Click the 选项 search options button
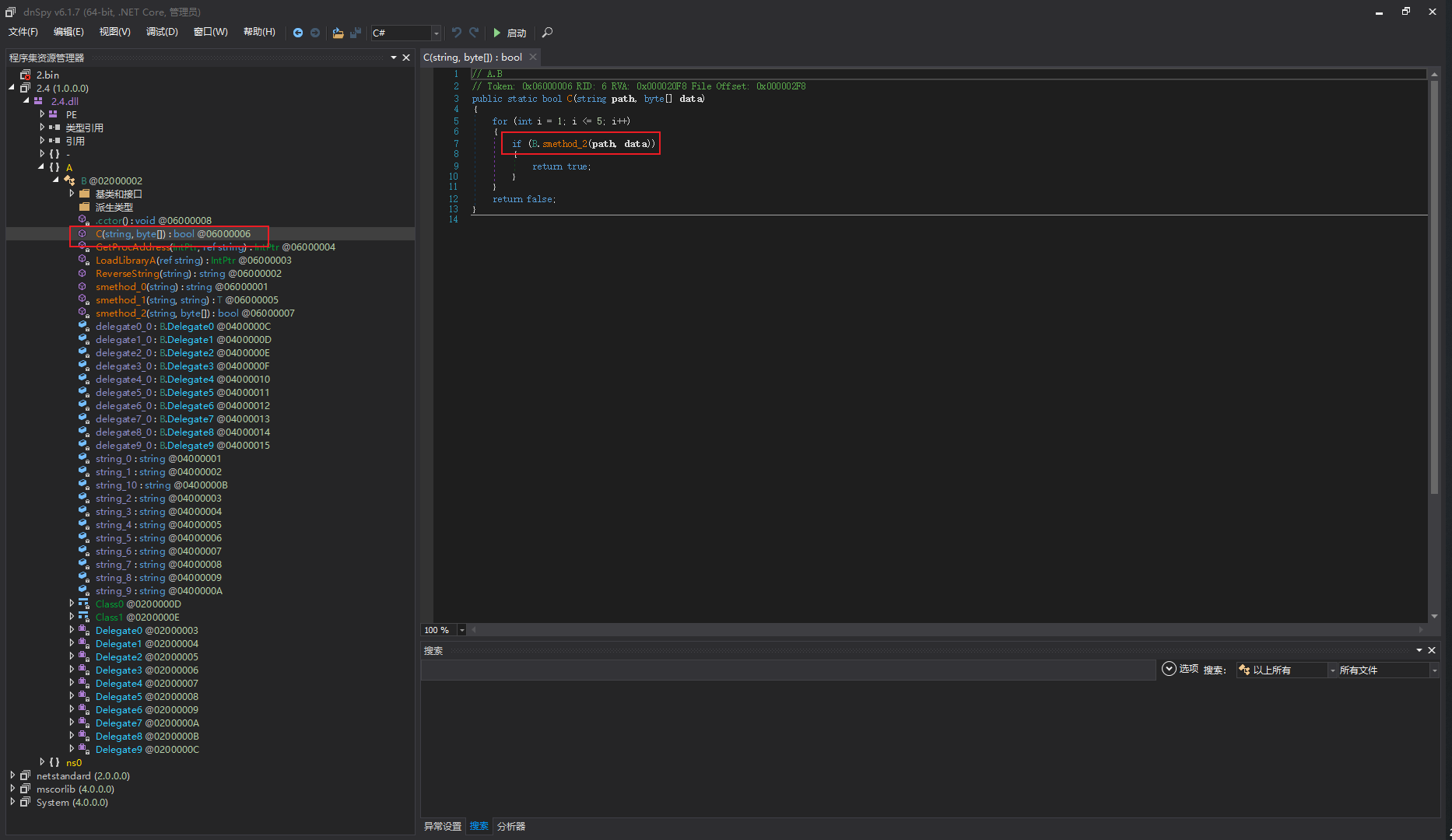Screen dimensions: 1452x840 pos(1180,669)
